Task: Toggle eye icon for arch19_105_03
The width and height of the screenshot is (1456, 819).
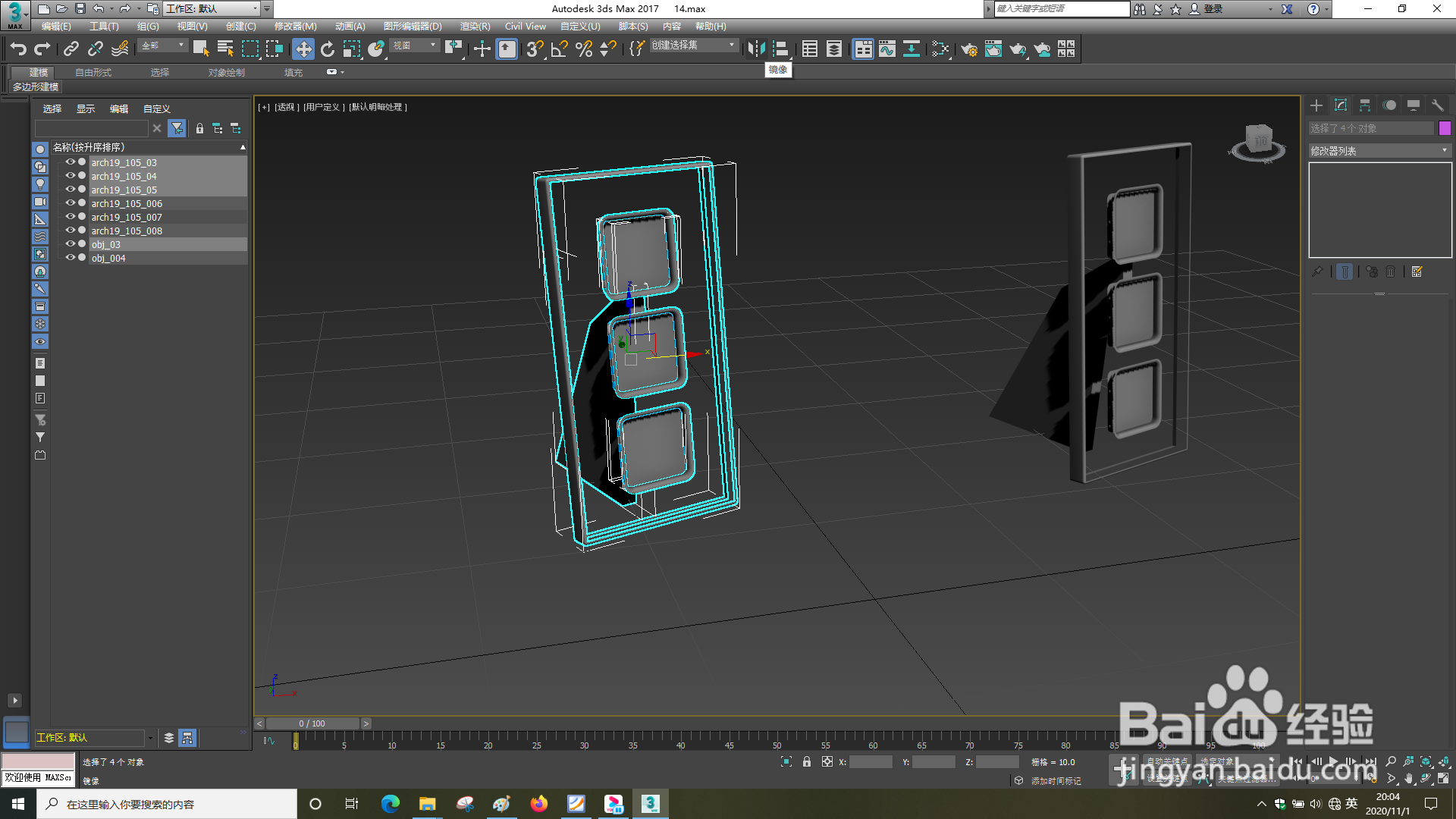Action: (x=70, y=162)
